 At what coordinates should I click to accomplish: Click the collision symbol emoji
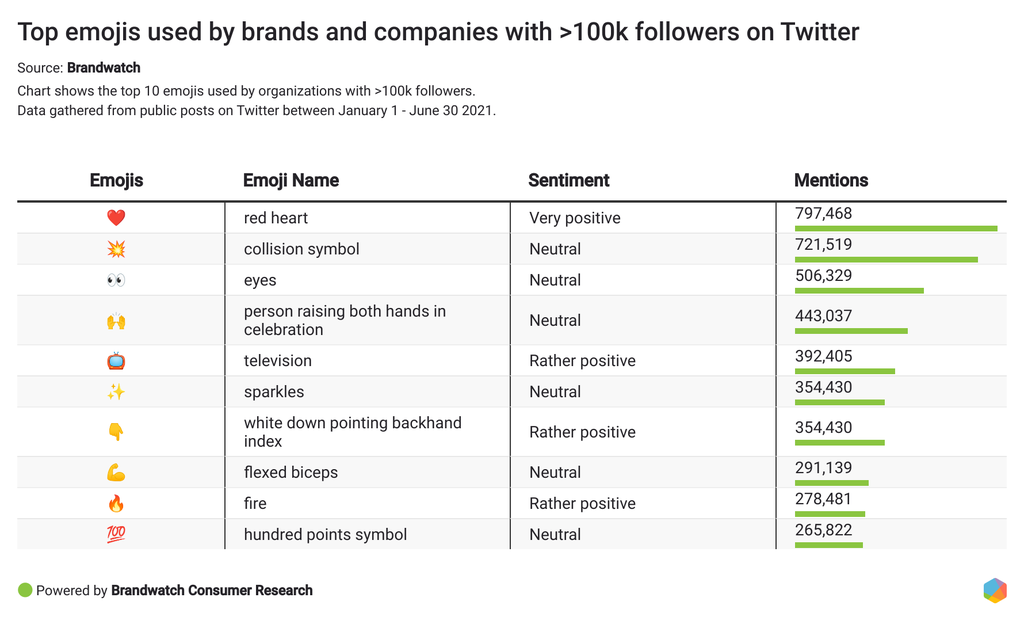click(x=116, y=249)
